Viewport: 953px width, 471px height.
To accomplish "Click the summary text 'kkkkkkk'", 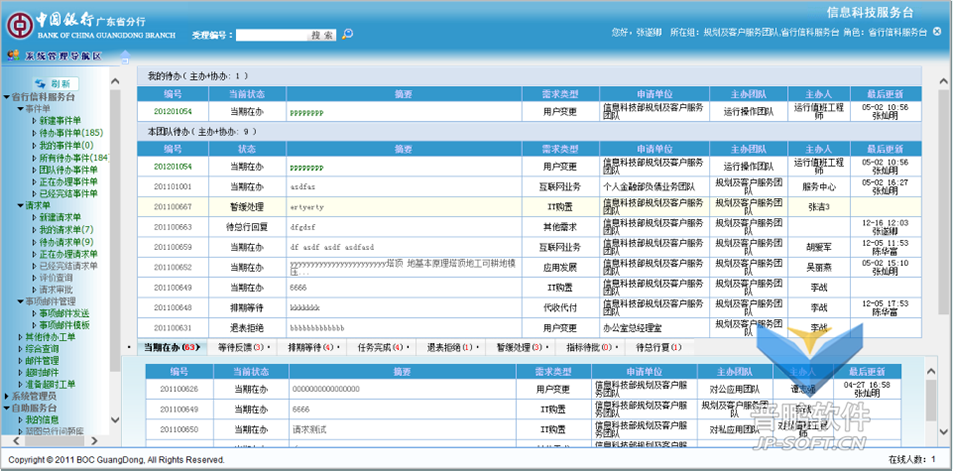I will [304, 308].
